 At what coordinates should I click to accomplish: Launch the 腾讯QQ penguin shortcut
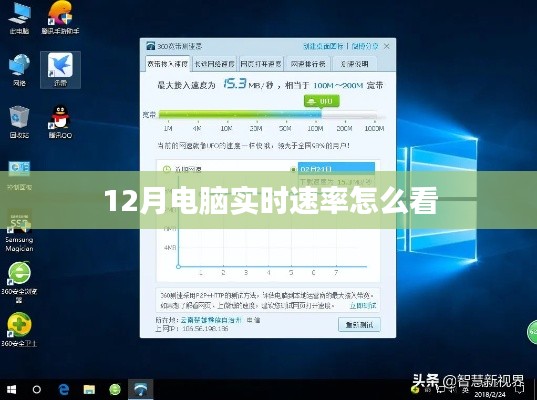tap(60, 122)
